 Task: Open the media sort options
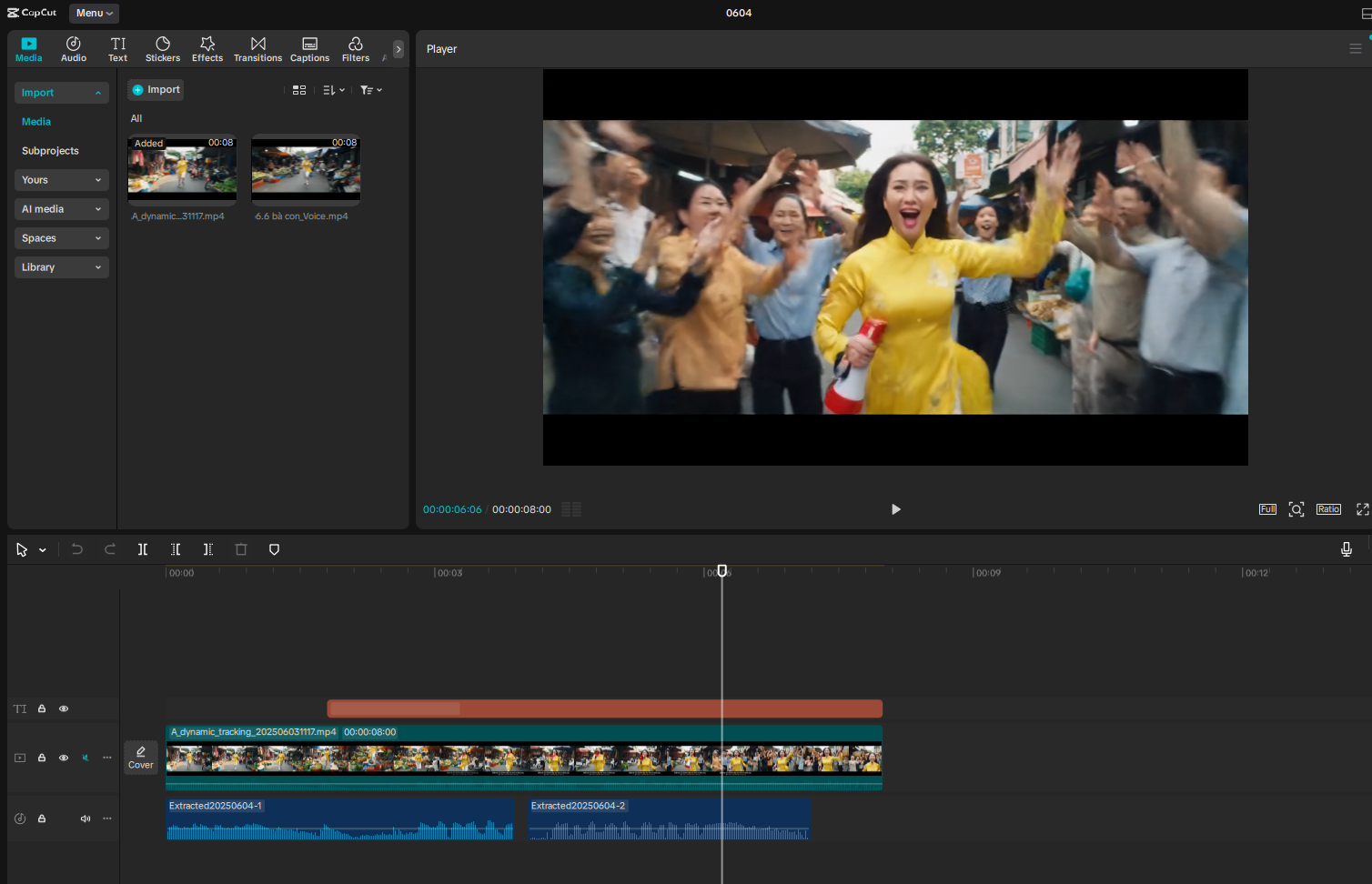coord(334,90)
